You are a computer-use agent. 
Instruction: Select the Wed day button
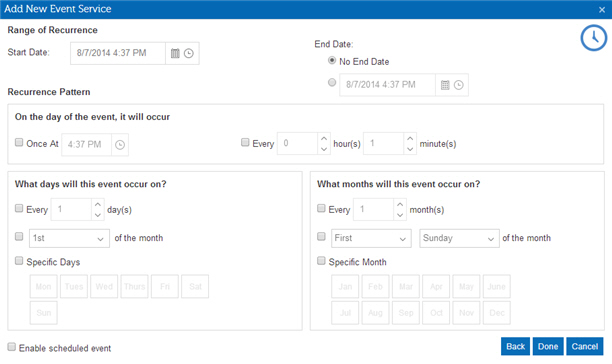[104, 286]
